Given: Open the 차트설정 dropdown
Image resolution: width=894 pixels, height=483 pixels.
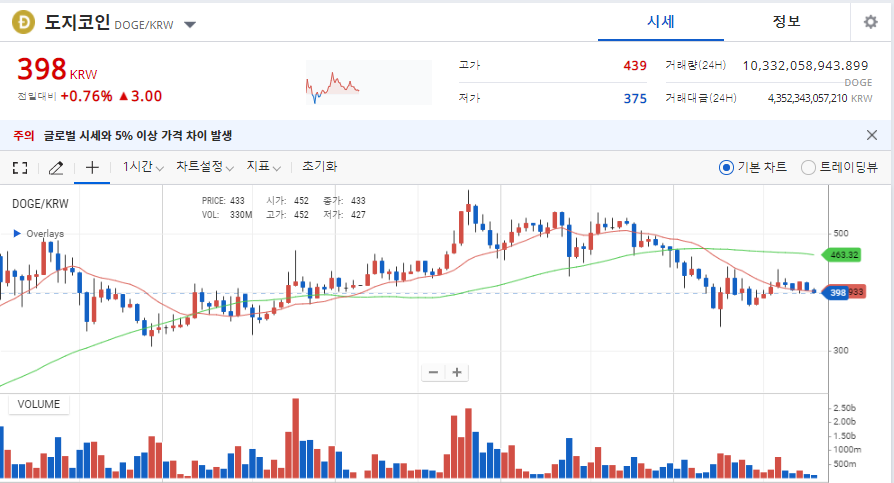Looking at the screenshot, I should [205, 167].
